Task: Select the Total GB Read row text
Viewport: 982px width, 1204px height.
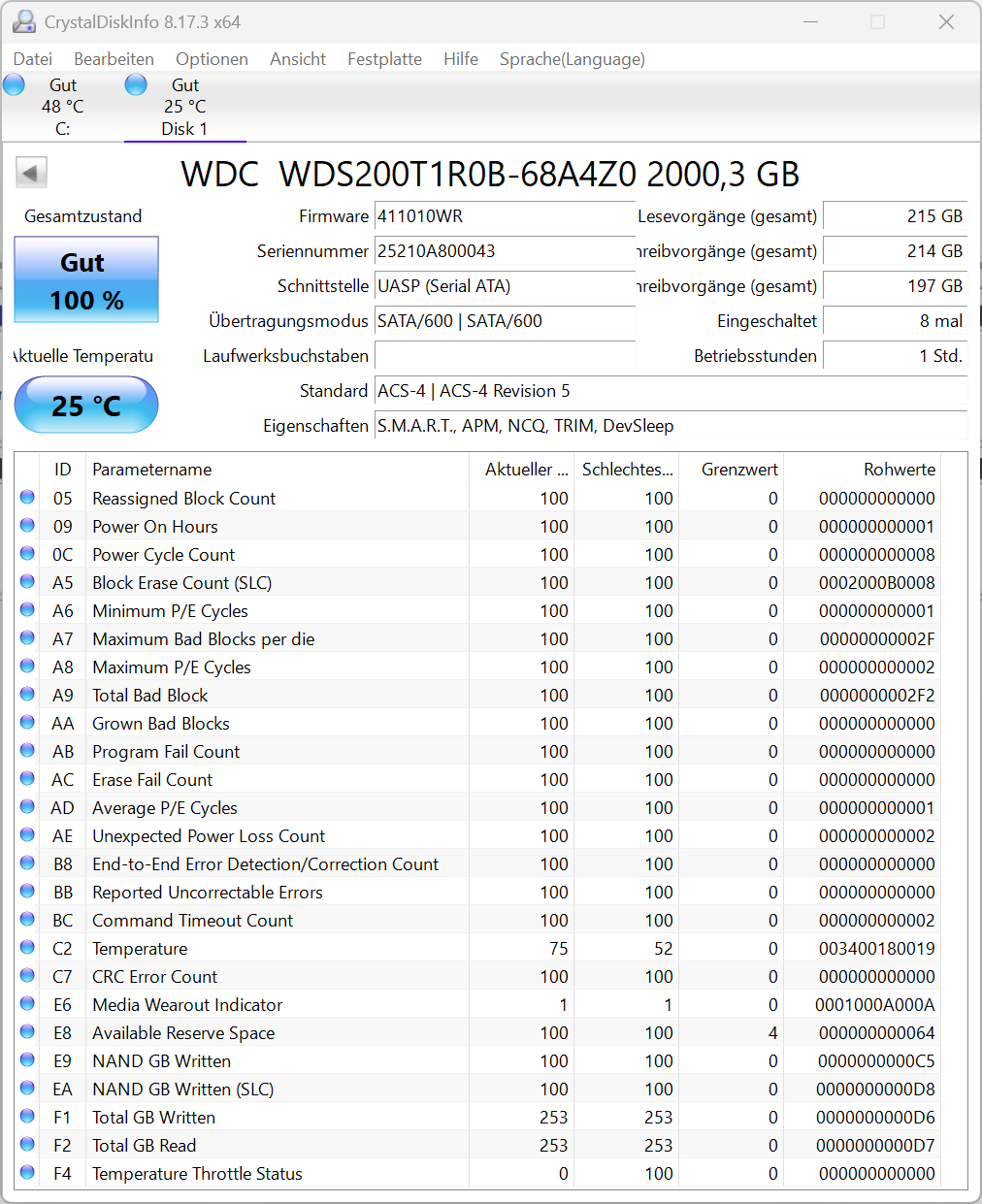Action: [x=144, y=1146]
